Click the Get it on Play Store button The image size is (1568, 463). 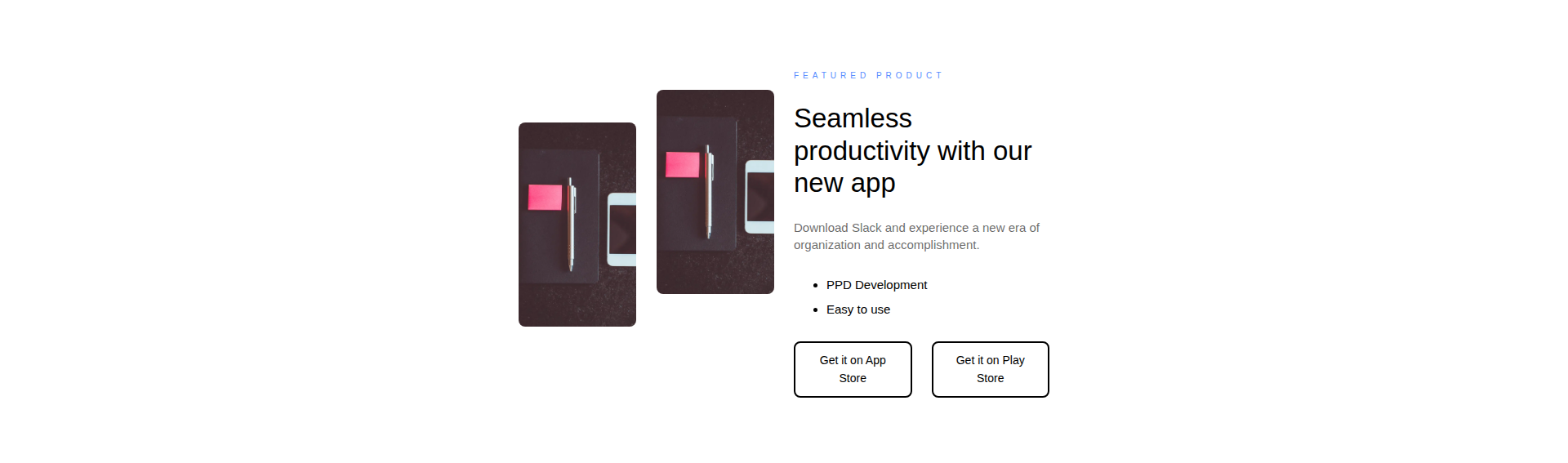tap(991, 369)
